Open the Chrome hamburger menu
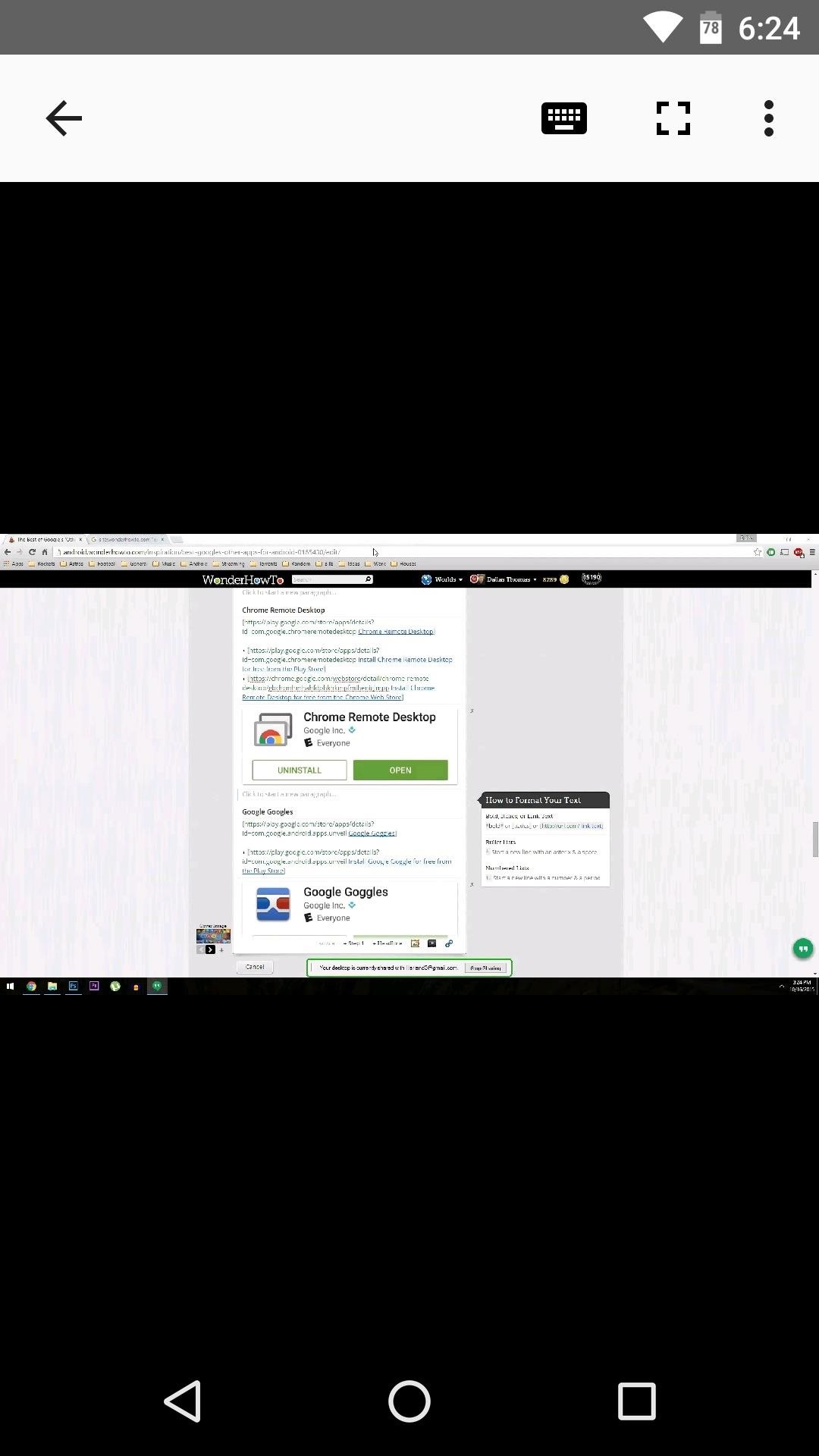This screenshot has width=819, height=1456. 812,552
